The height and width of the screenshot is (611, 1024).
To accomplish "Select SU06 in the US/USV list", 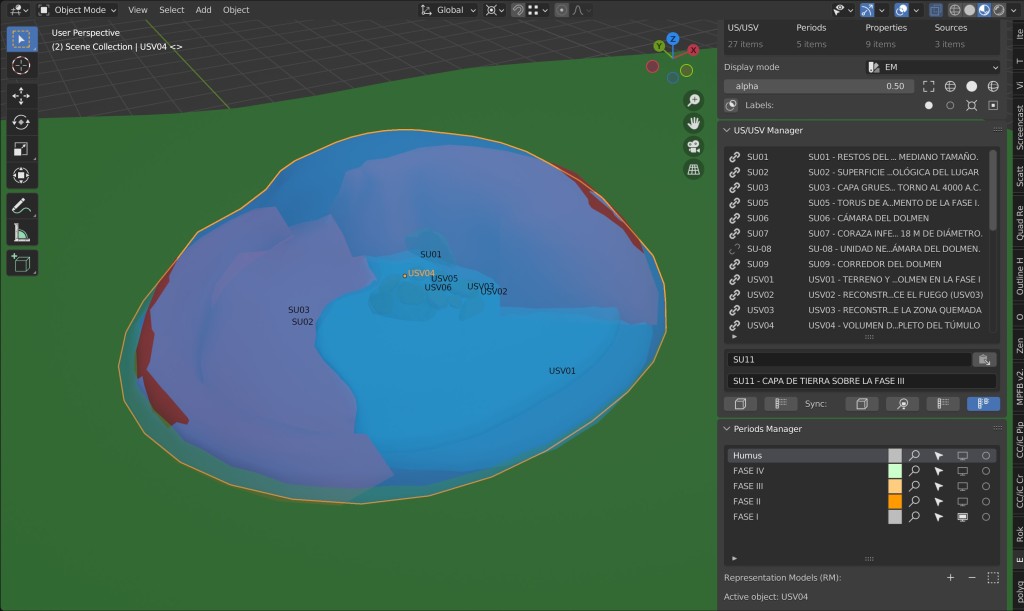I will click(x=757, y=218).
